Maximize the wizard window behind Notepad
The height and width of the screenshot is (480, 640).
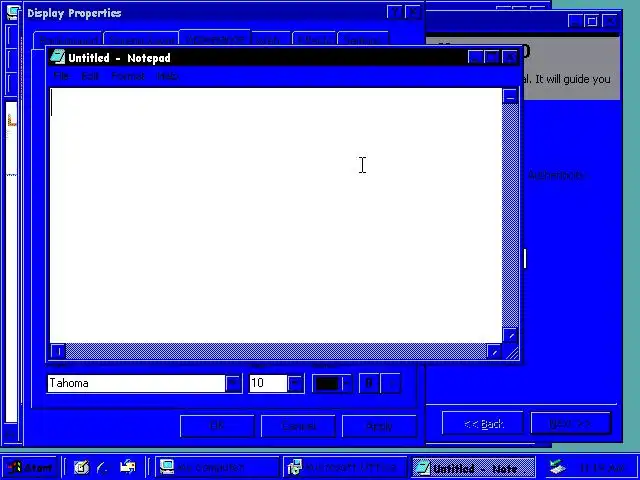tap(592, 20)
